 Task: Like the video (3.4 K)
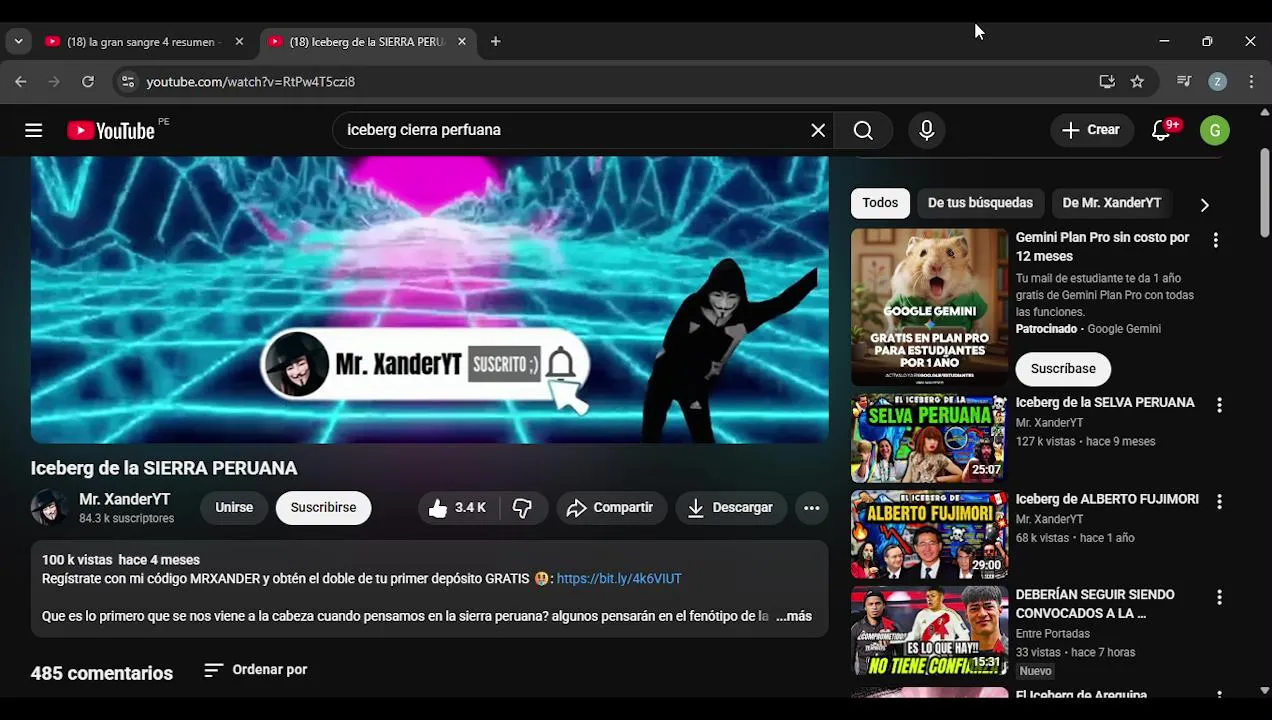458,508
